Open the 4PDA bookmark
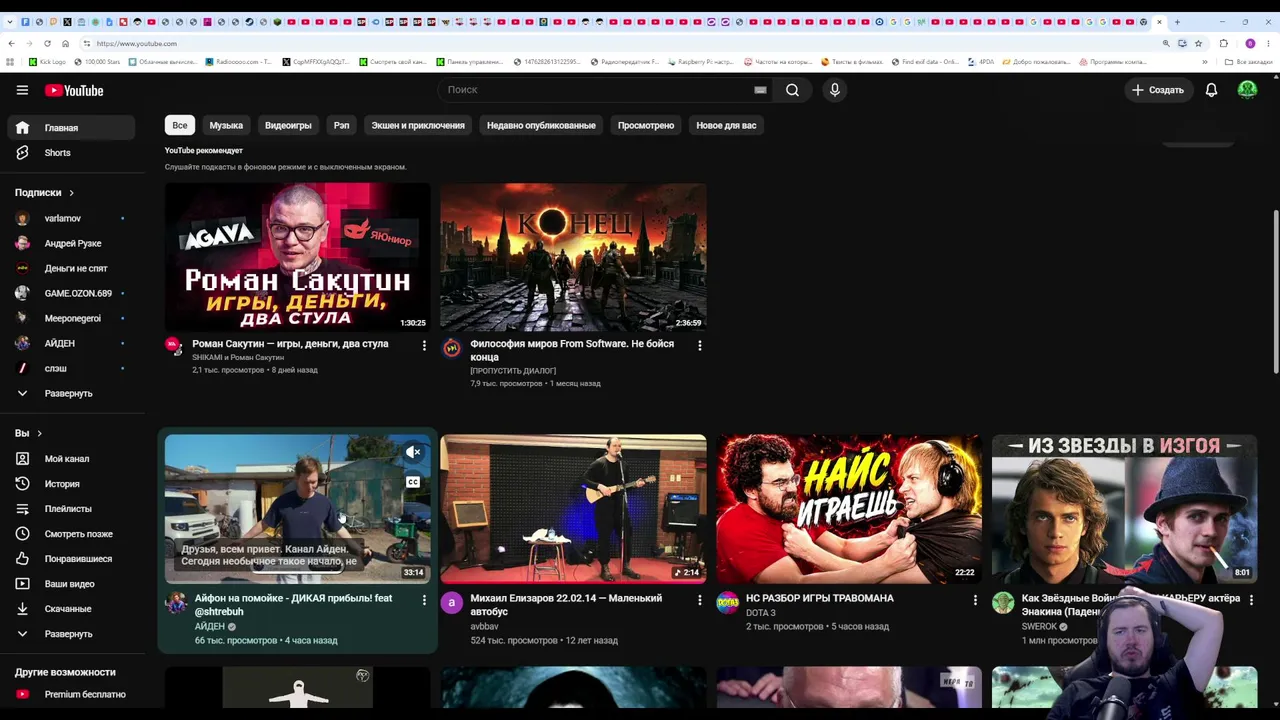 (981, 62)
